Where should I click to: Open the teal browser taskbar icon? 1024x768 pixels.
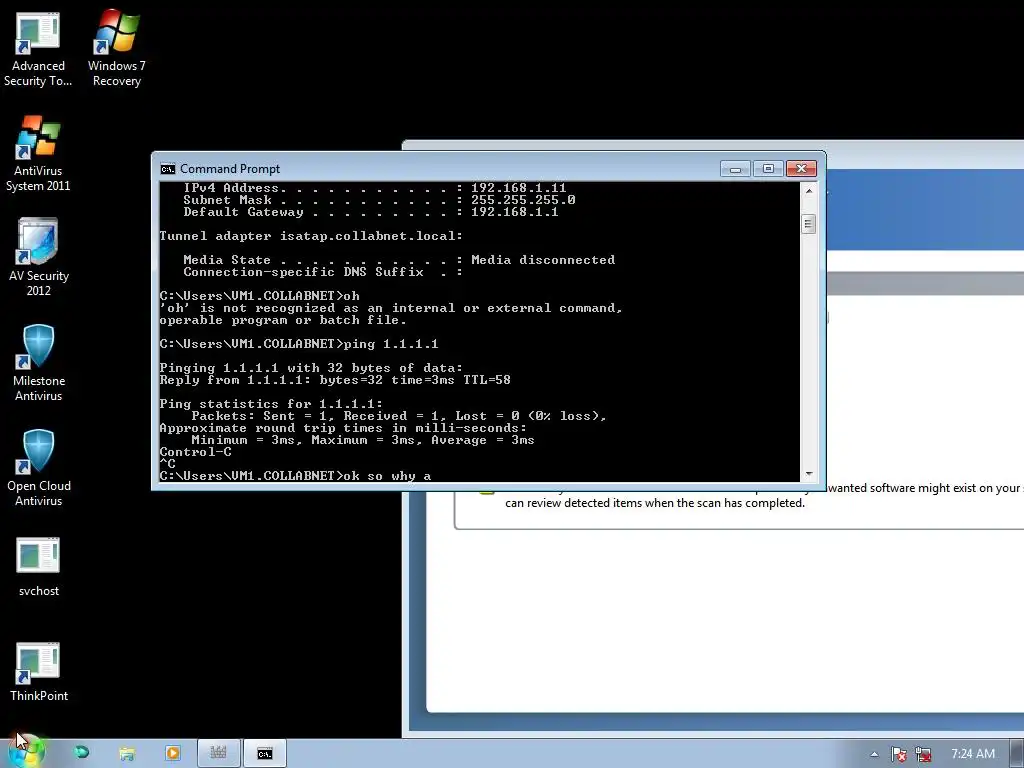tap(82, 753)
